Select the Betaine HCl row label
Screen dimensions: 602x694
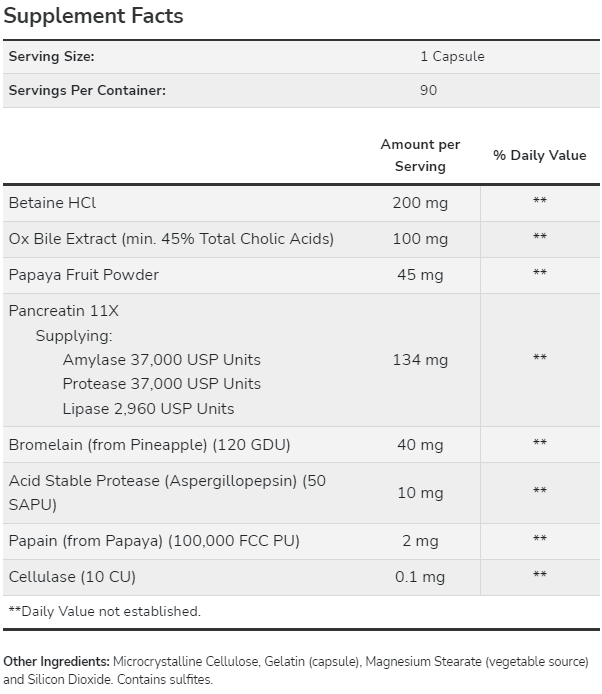[x=52, y=203]
